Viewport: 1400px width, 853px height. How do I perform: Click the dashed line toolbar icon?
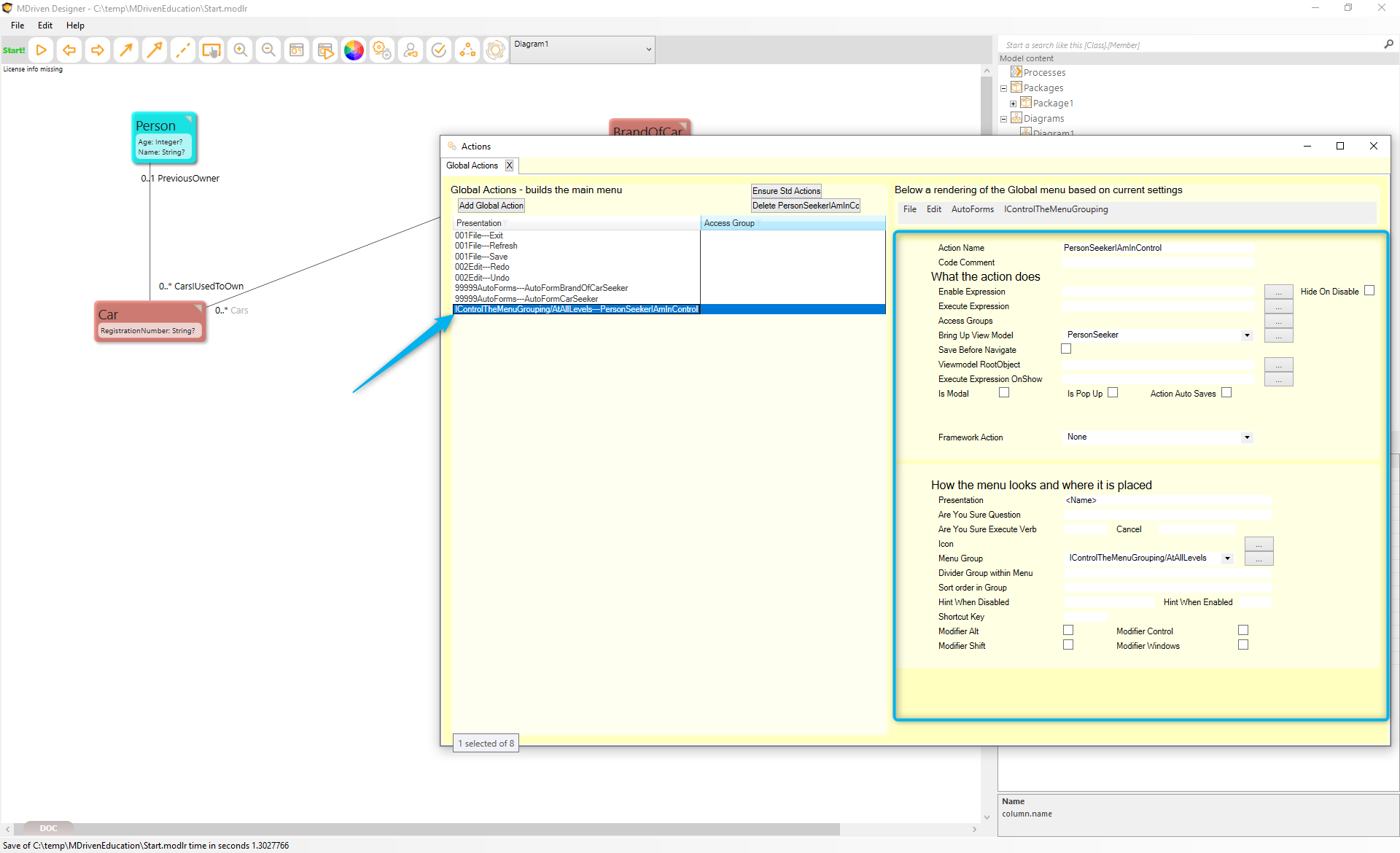tap(183, 50)
